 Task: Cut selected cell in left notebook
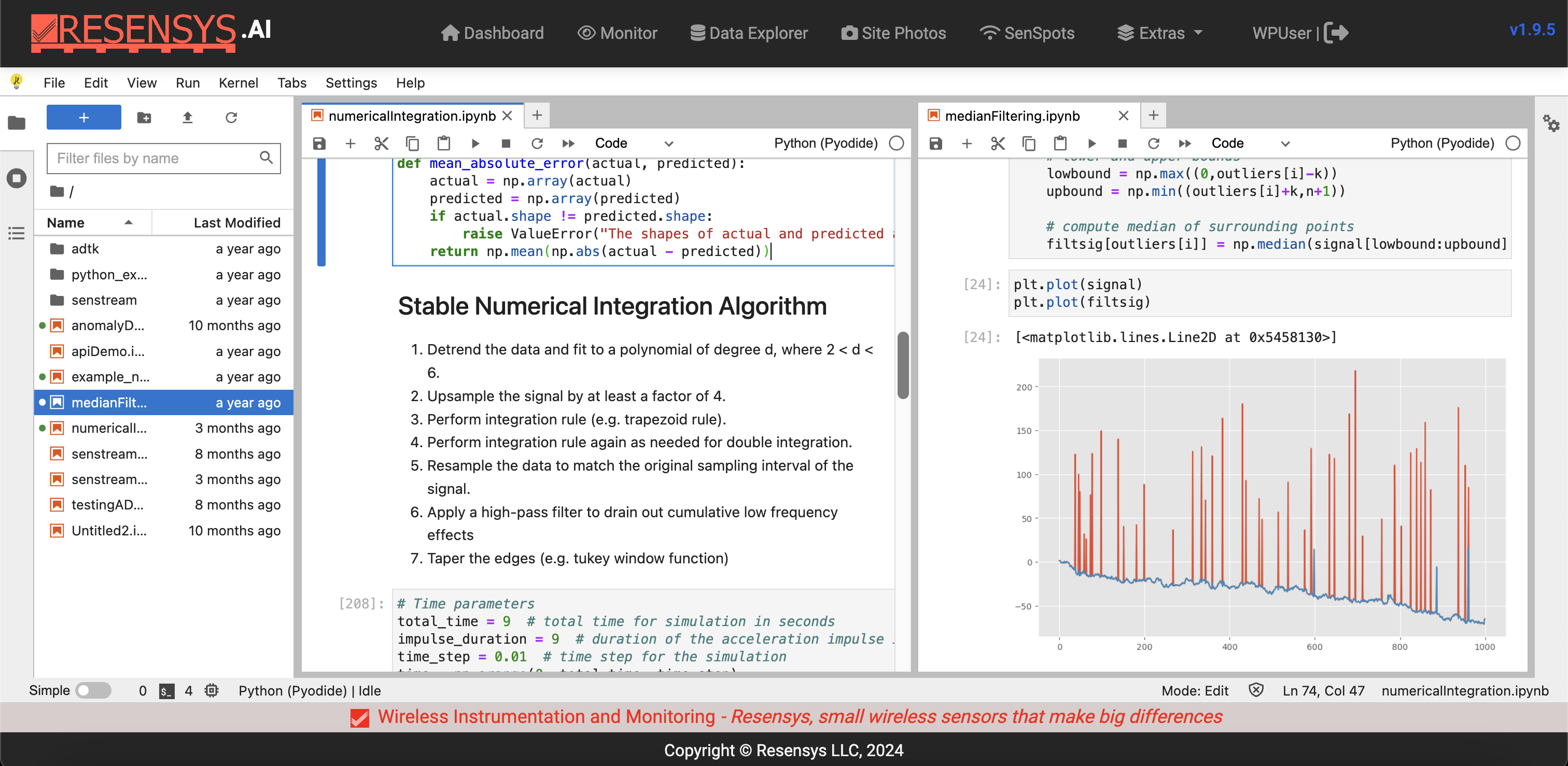click(x=381, y=144)
